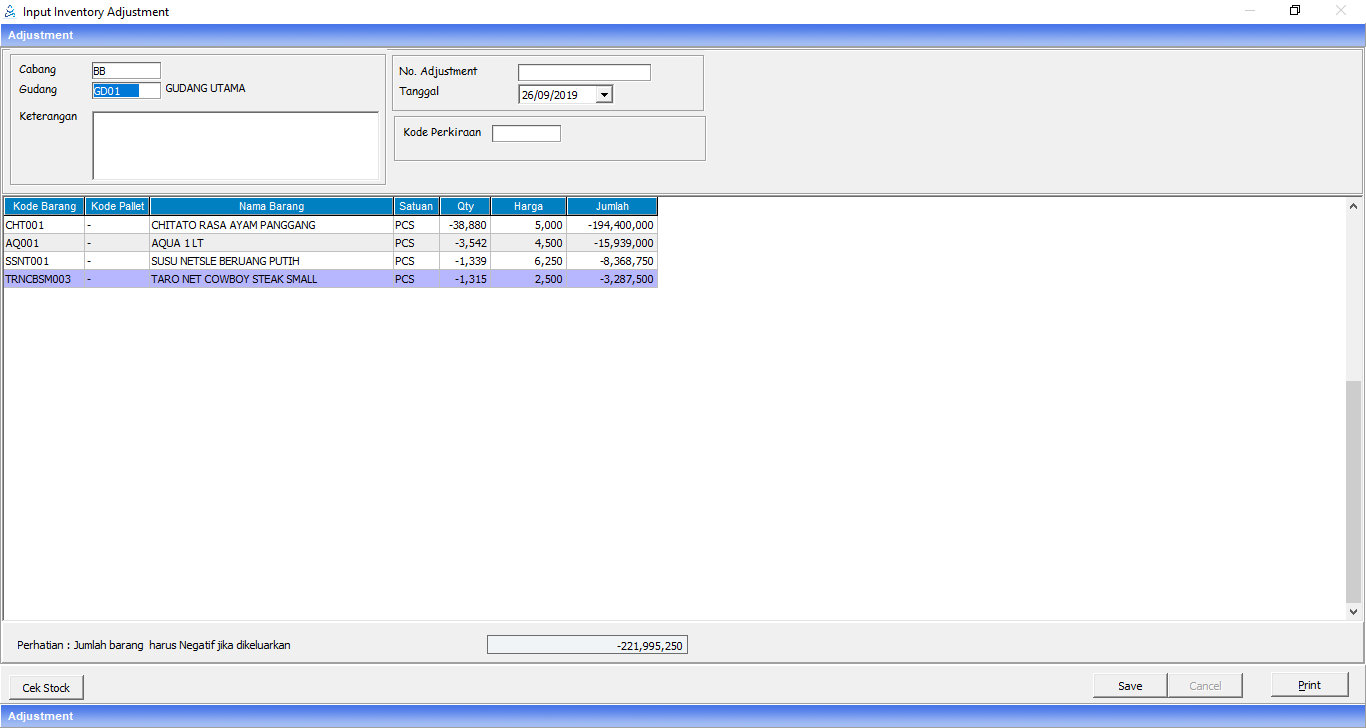
Task: Click the Cabang input field
Action: coord(126,71)
